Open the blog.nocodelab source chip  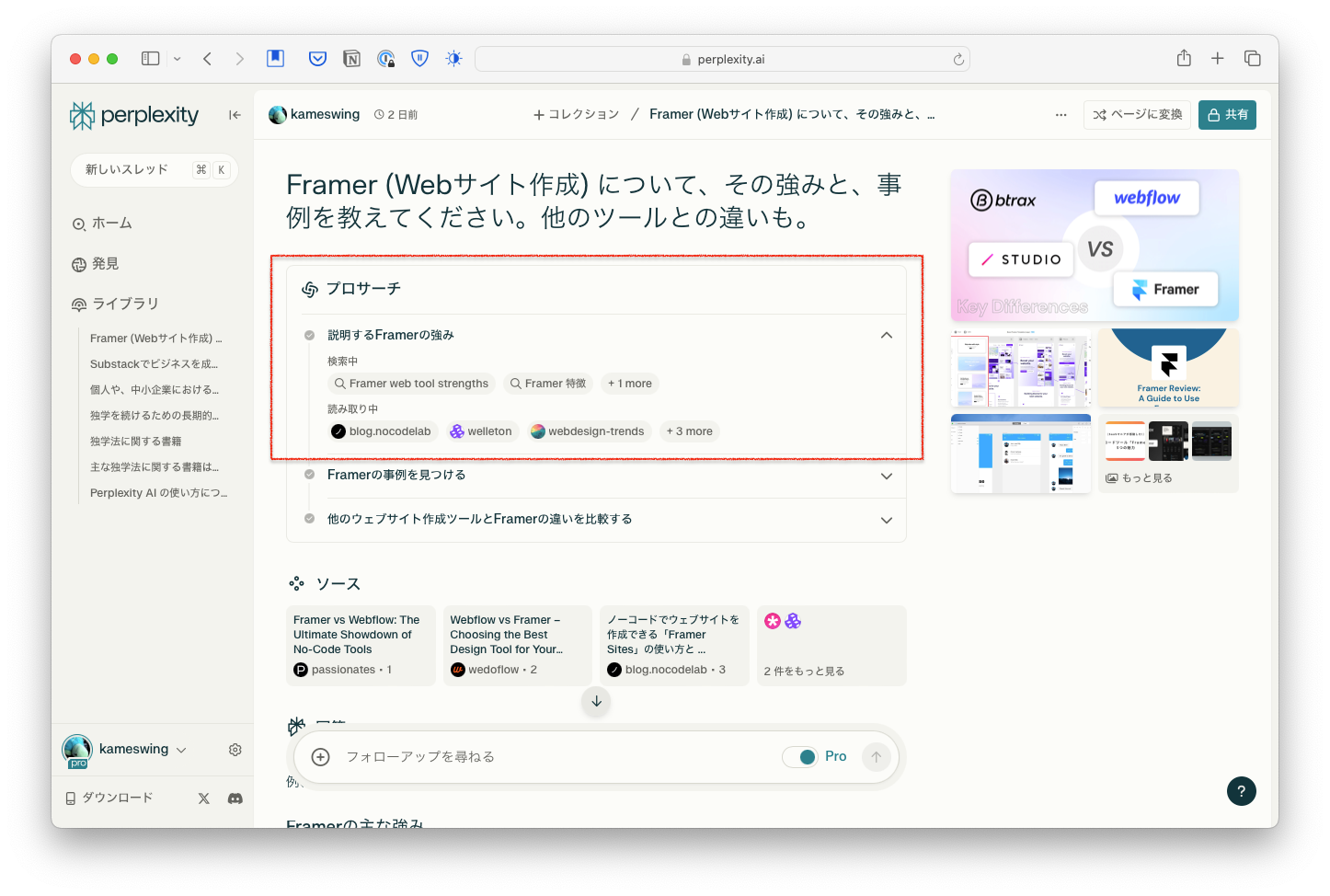(x=382, y=431)
